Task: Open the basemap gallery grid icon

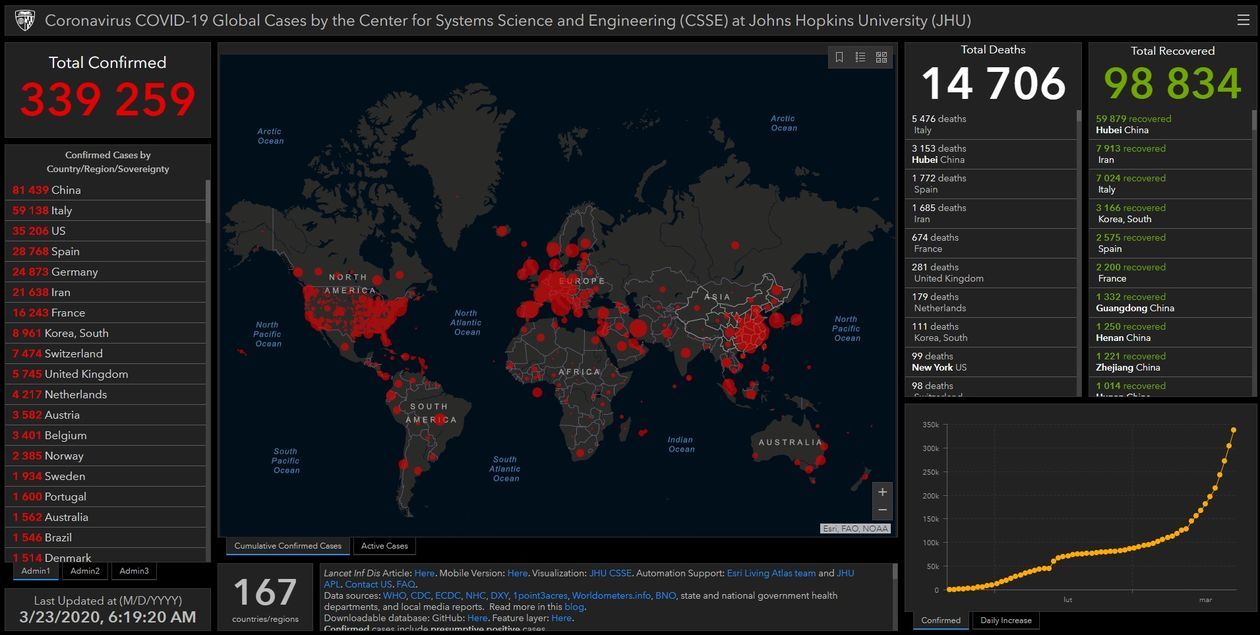Action: (881, 58)
